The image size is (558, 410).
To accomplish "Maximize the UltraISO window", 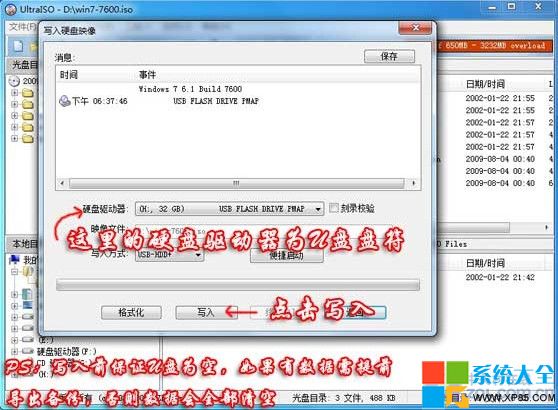I will pos(511,7).
